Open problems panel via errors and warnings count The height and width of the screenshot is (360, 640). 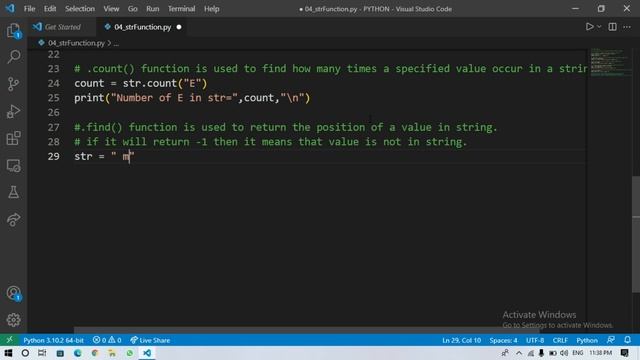107,340
